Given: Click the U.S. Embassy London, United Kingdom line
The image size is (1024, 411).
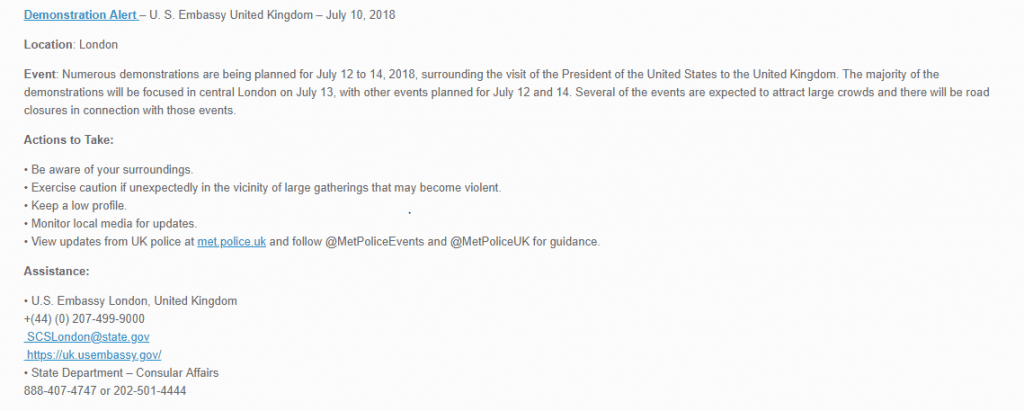Looking at the screenshot, I should 130,301.
